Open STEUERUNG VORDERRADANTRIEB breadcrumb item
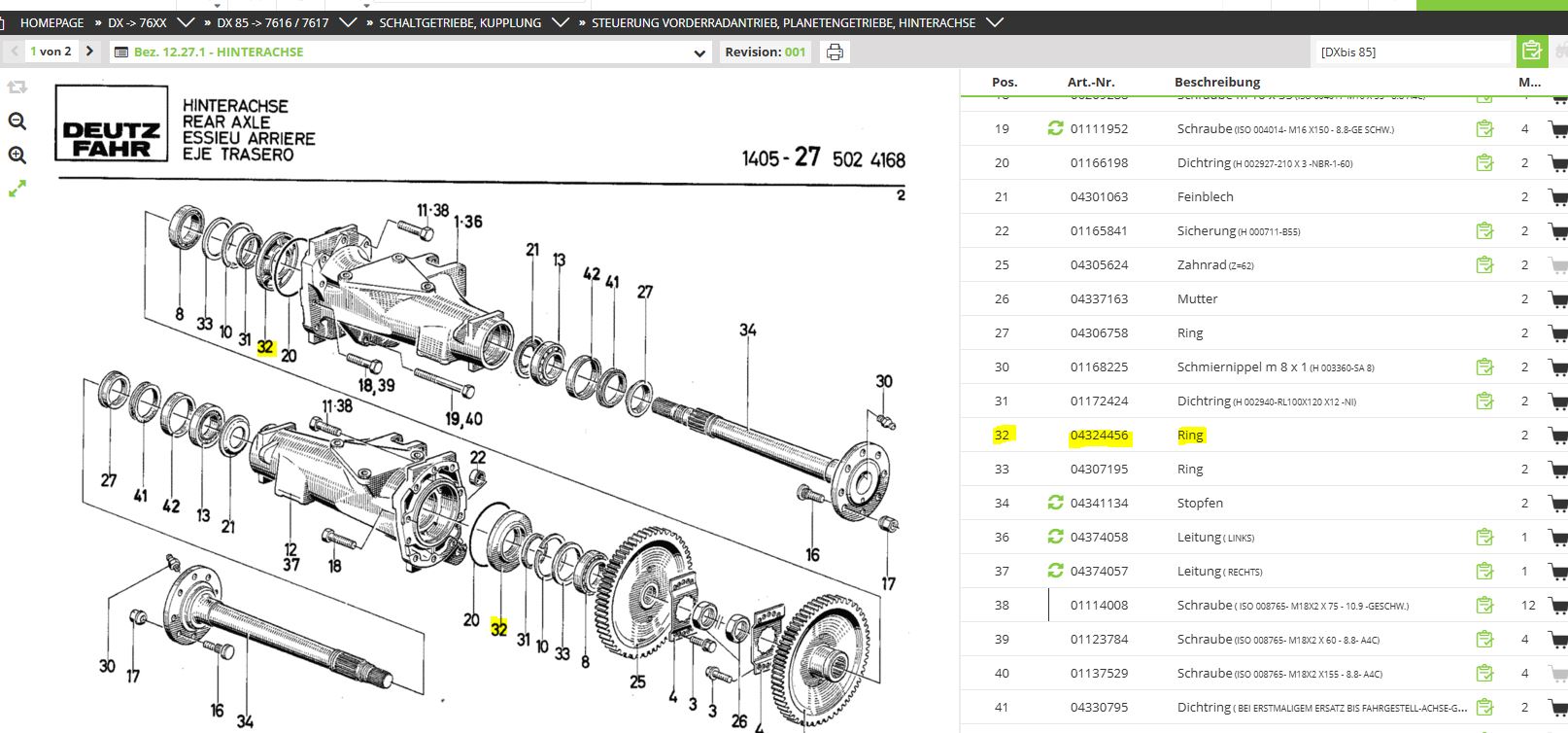 [783, 22]
